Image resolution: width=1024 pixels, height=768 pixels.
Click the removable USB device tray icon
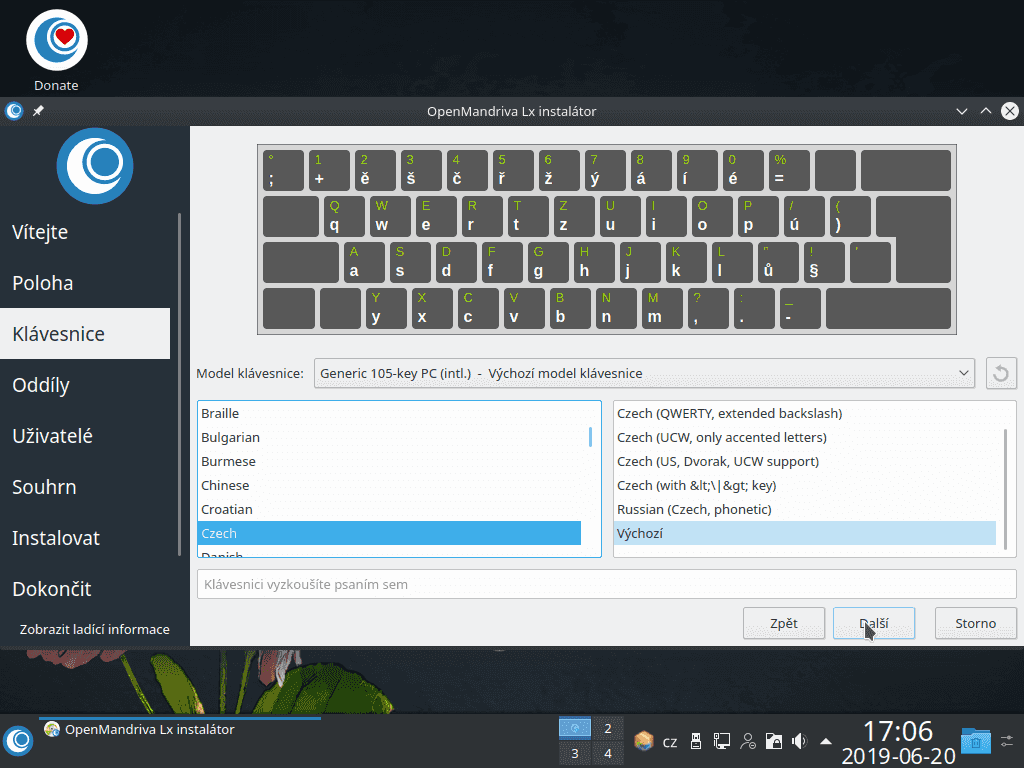pyautogui.click(x=697, y=741)
